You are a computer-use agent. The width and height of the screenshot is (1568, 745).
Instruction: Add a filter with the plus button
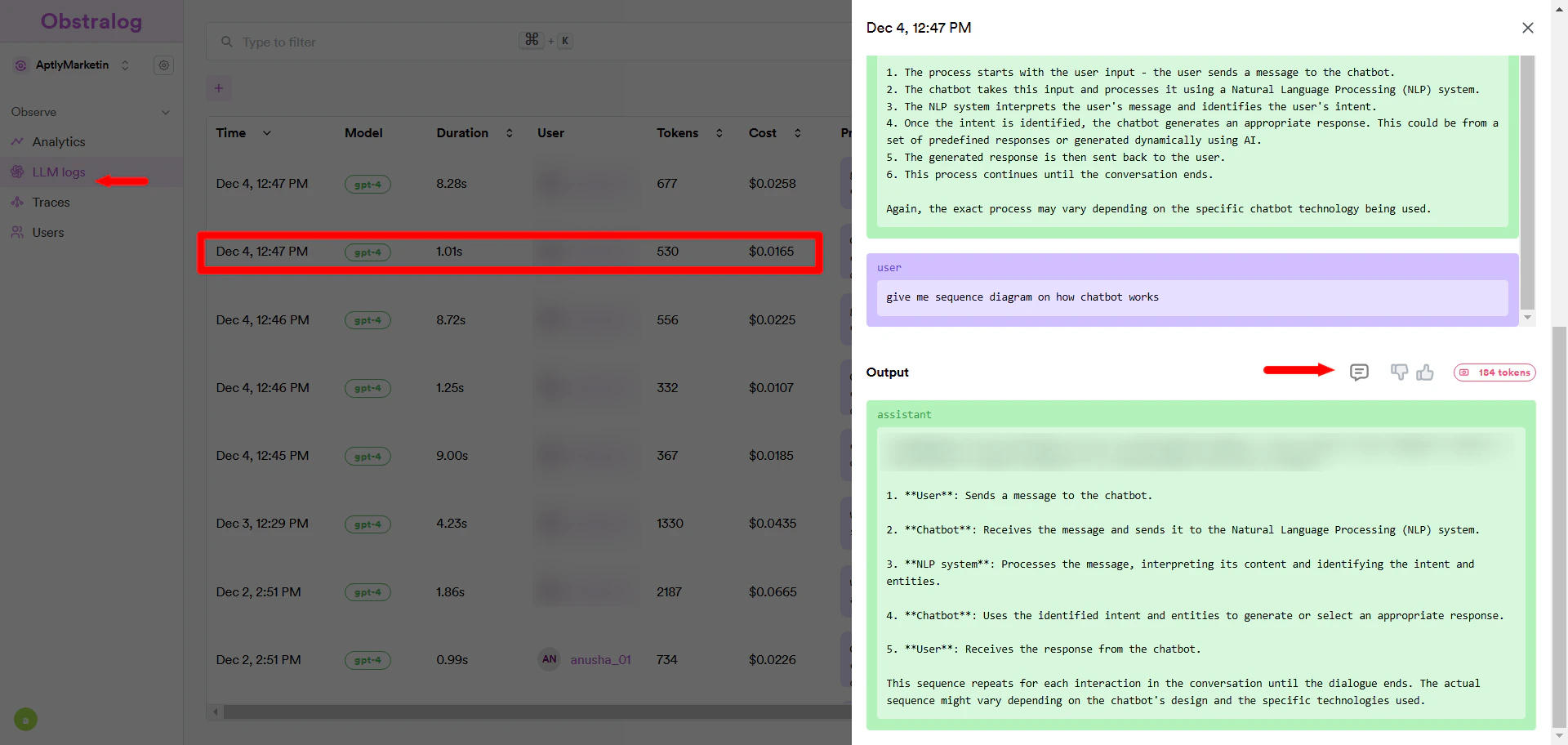(x=219, y=88)
